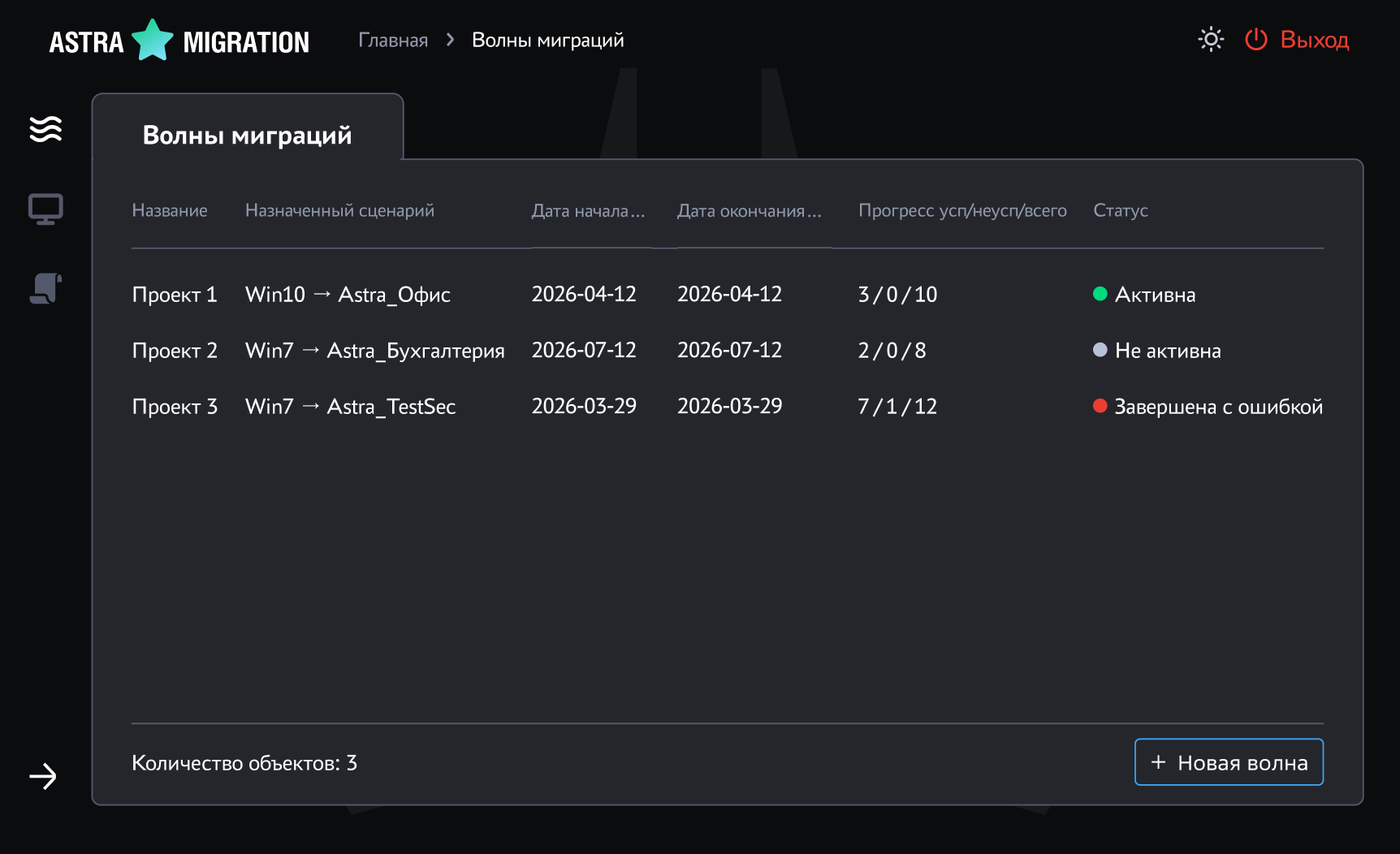Viewport: 1400px width, 854px height.
Task: Open the computers monitor sidebar icon
Action: coord(45,209)
